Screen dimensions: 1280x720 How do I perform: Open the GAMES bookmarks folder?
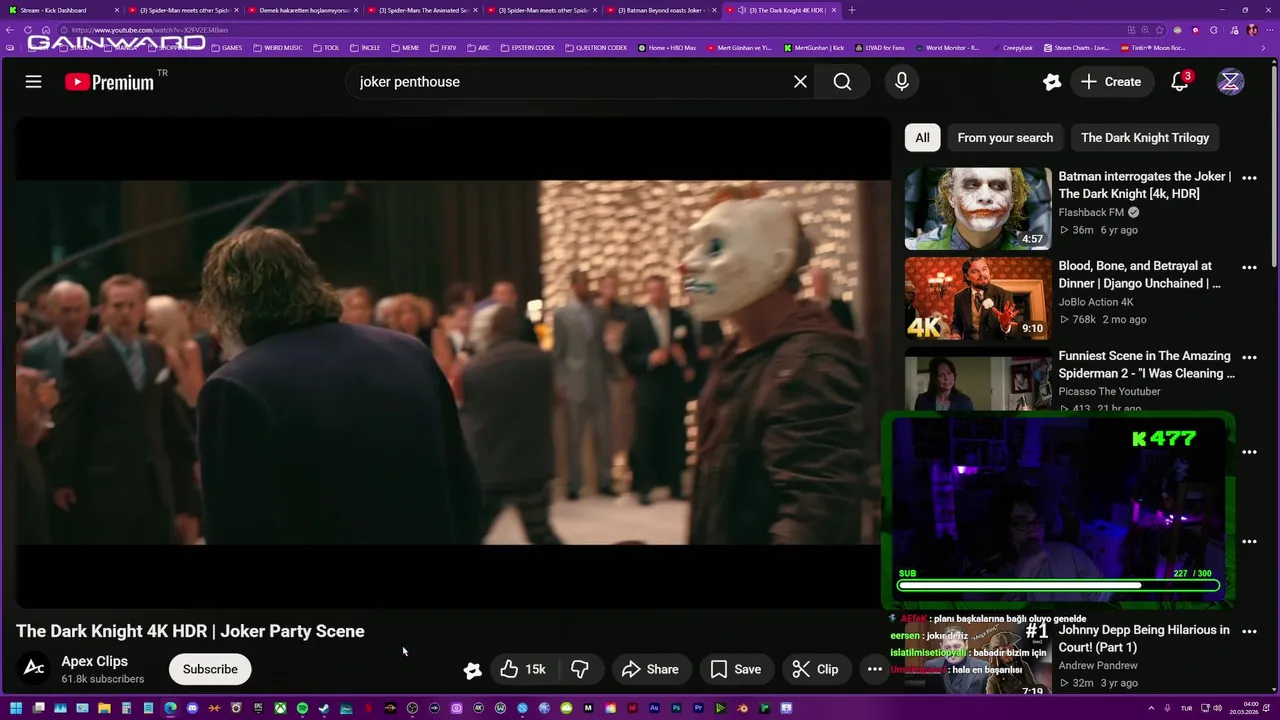coord(226,48)
